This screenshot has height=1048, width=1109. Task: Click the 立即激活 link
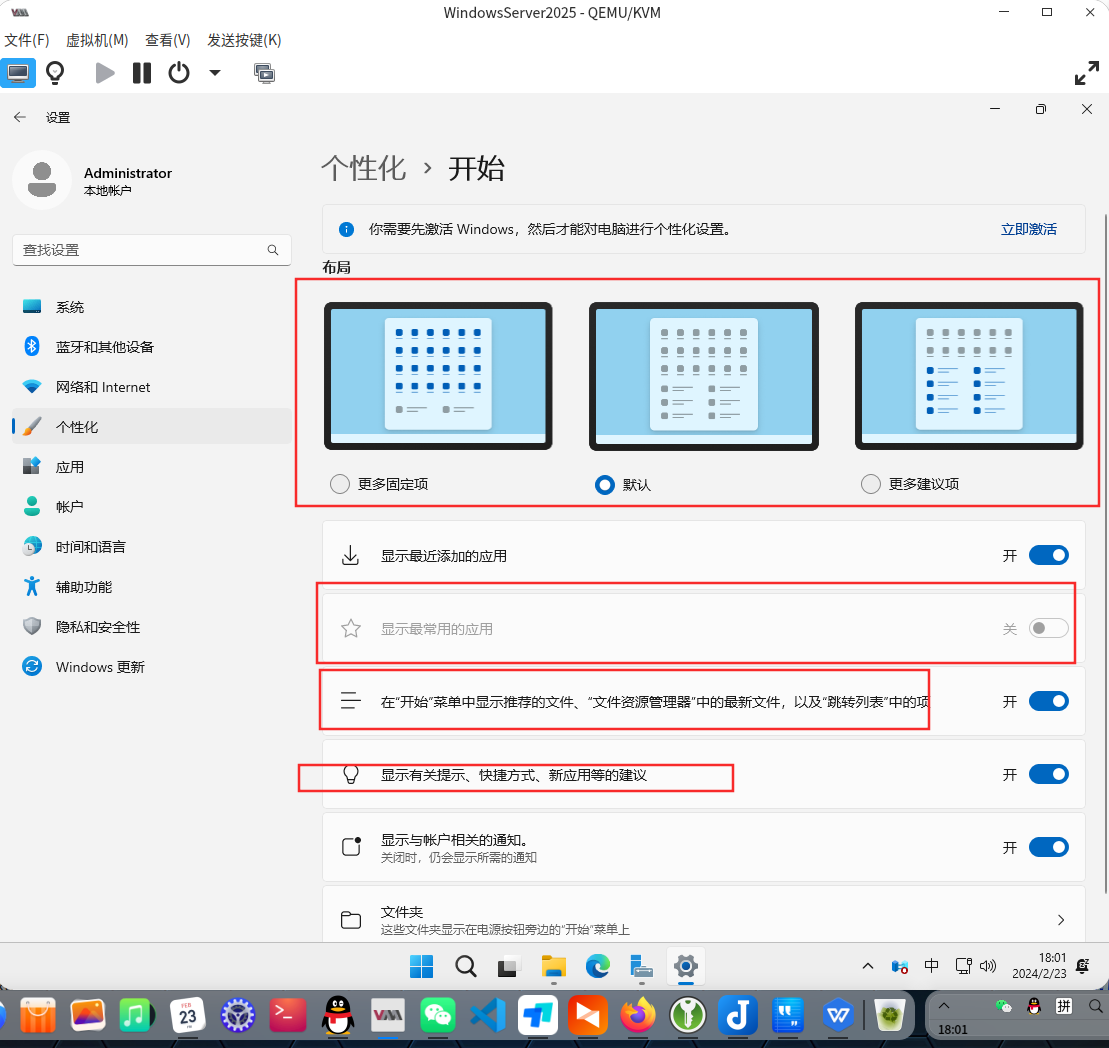tap(1028, 229)
